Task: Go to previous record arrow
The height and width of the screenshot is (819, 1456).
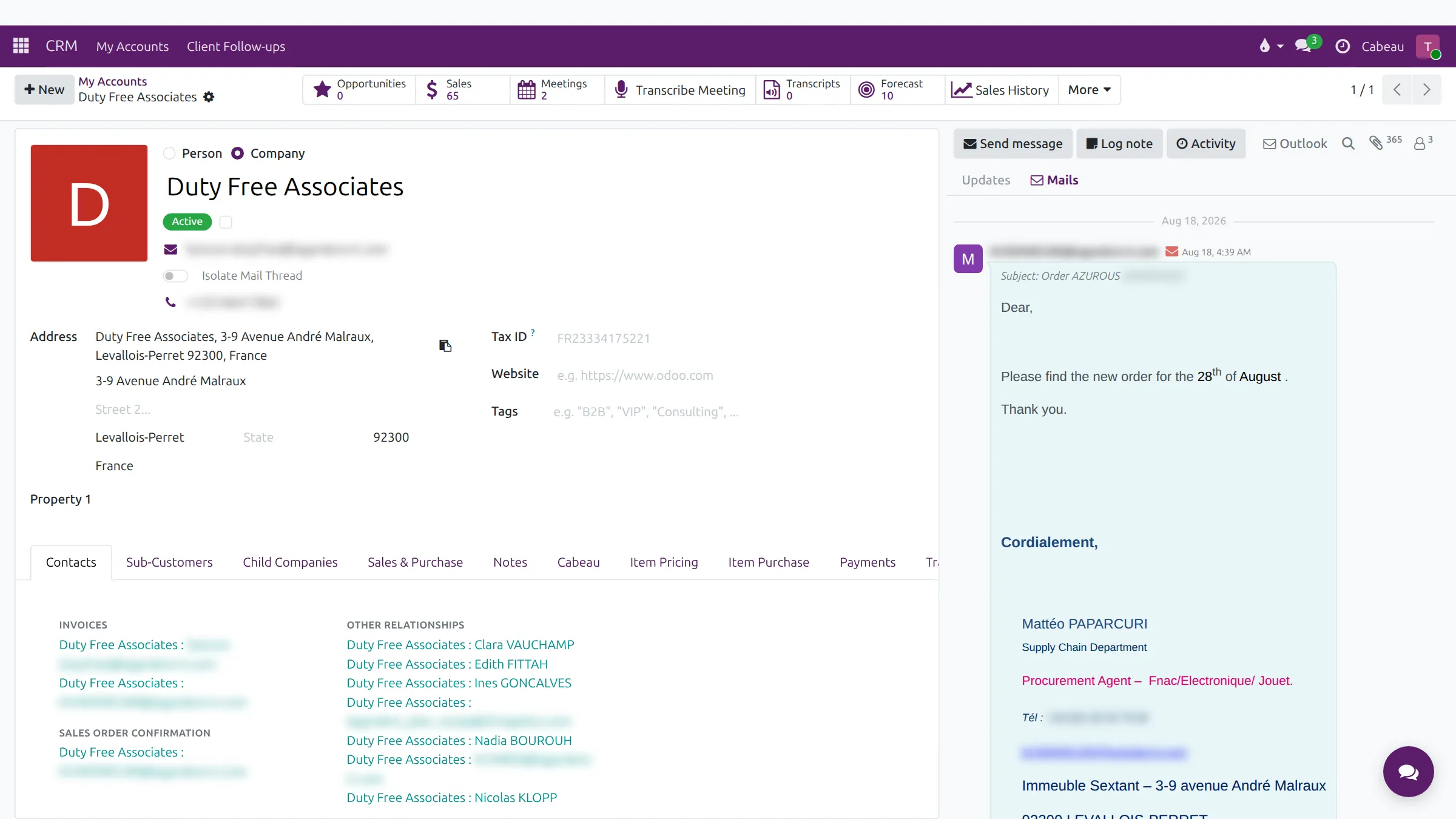Action: coord(1397,90)
